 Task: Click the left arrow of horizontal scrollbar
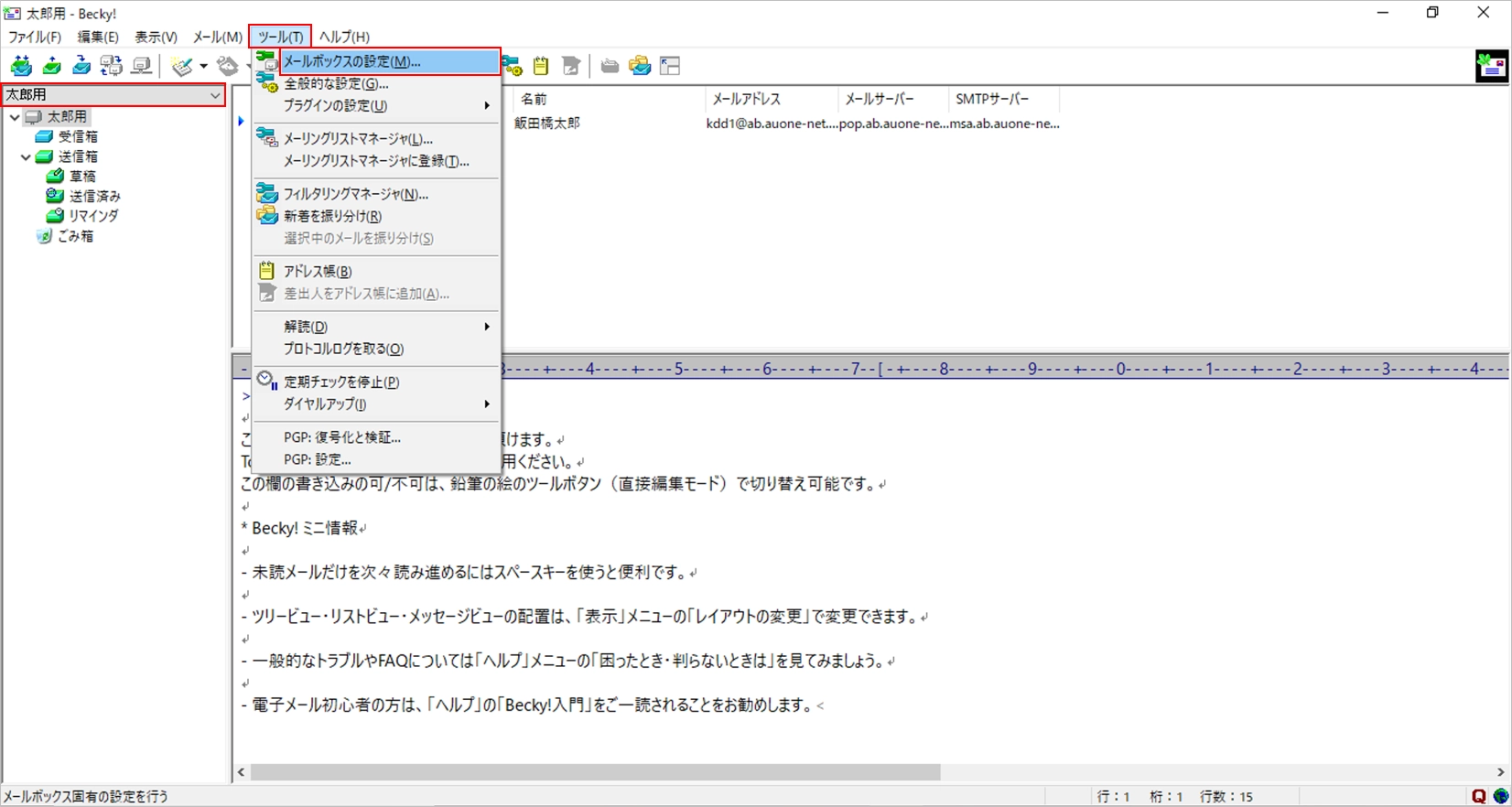241,772
